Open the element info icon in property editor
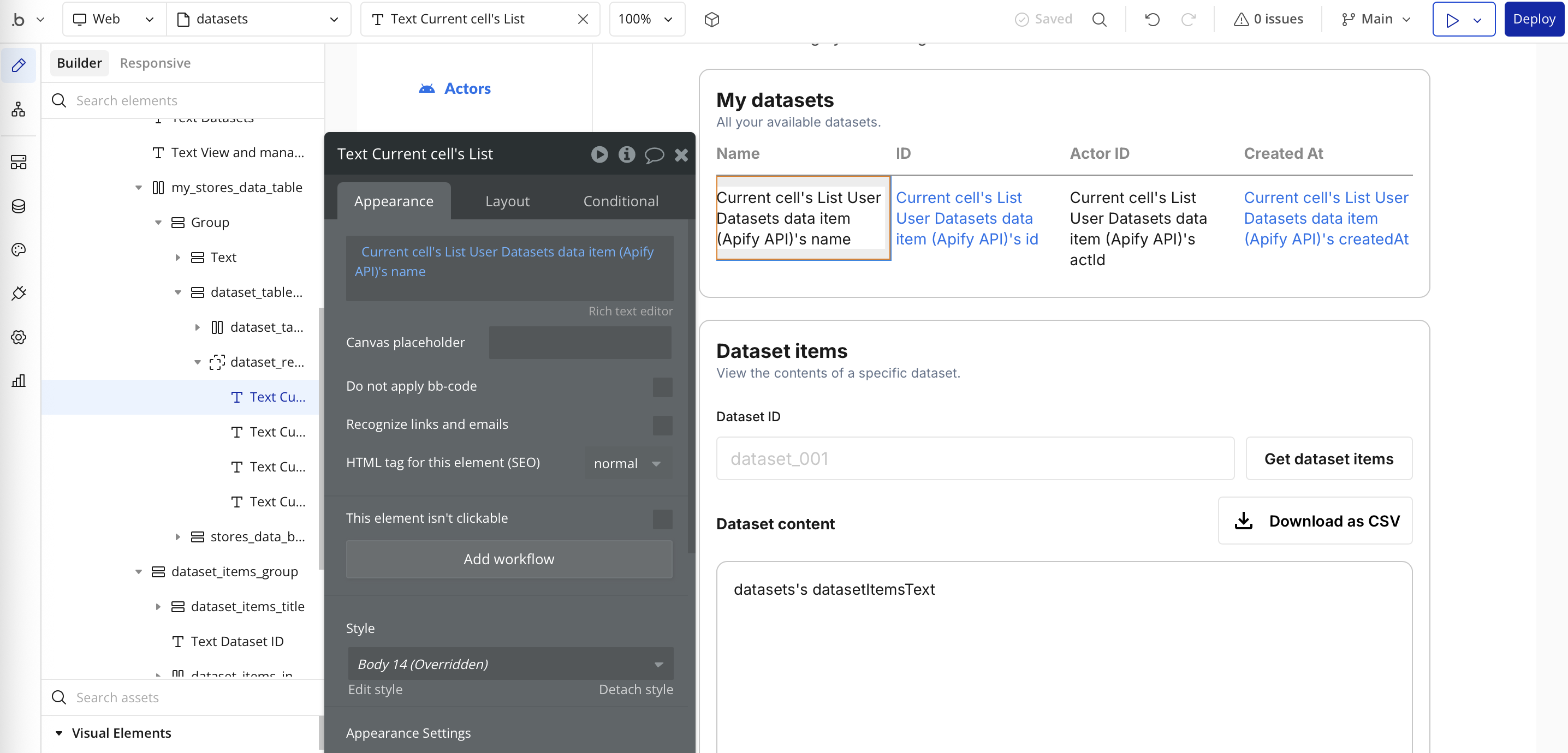The width and height of the screenshot is (1568, 753). 626,154
